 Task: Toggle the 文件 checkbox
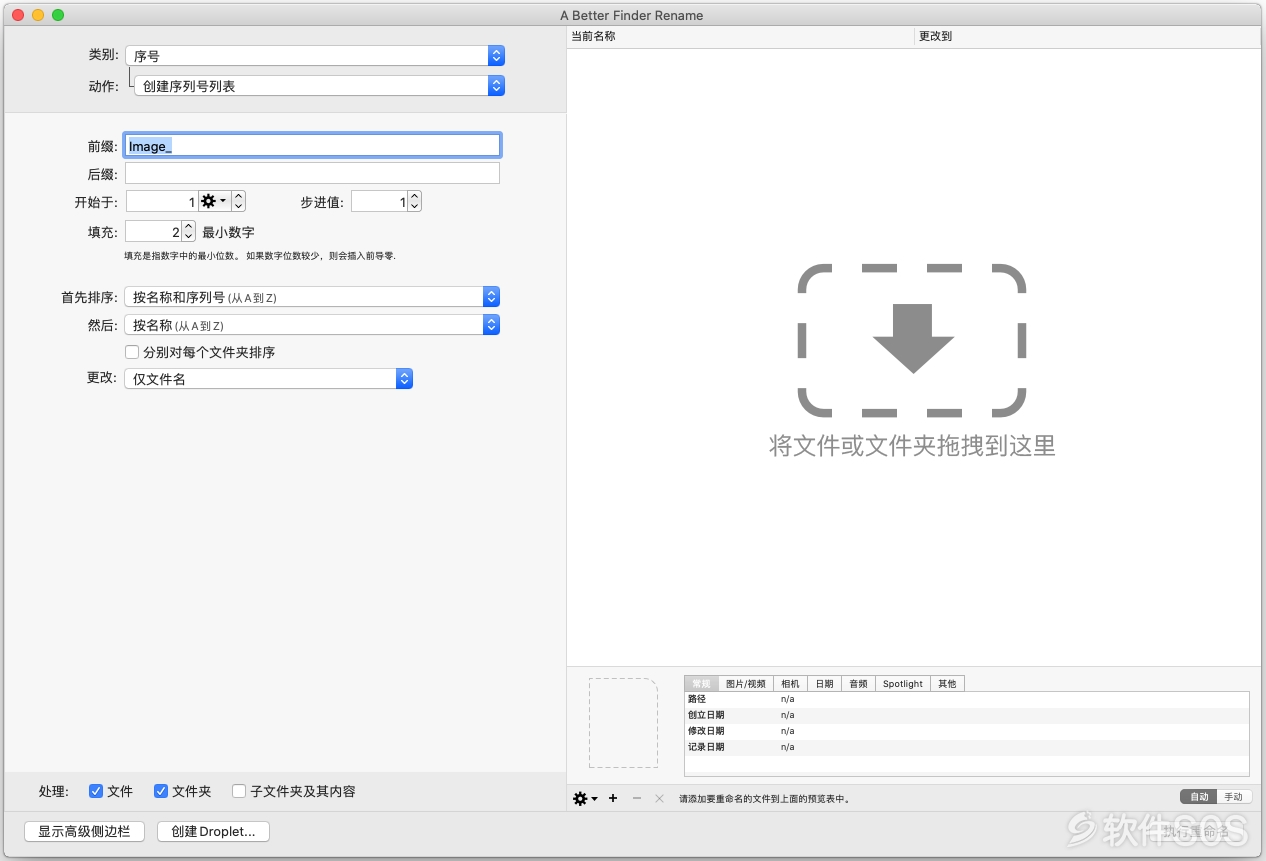[96, 791]
